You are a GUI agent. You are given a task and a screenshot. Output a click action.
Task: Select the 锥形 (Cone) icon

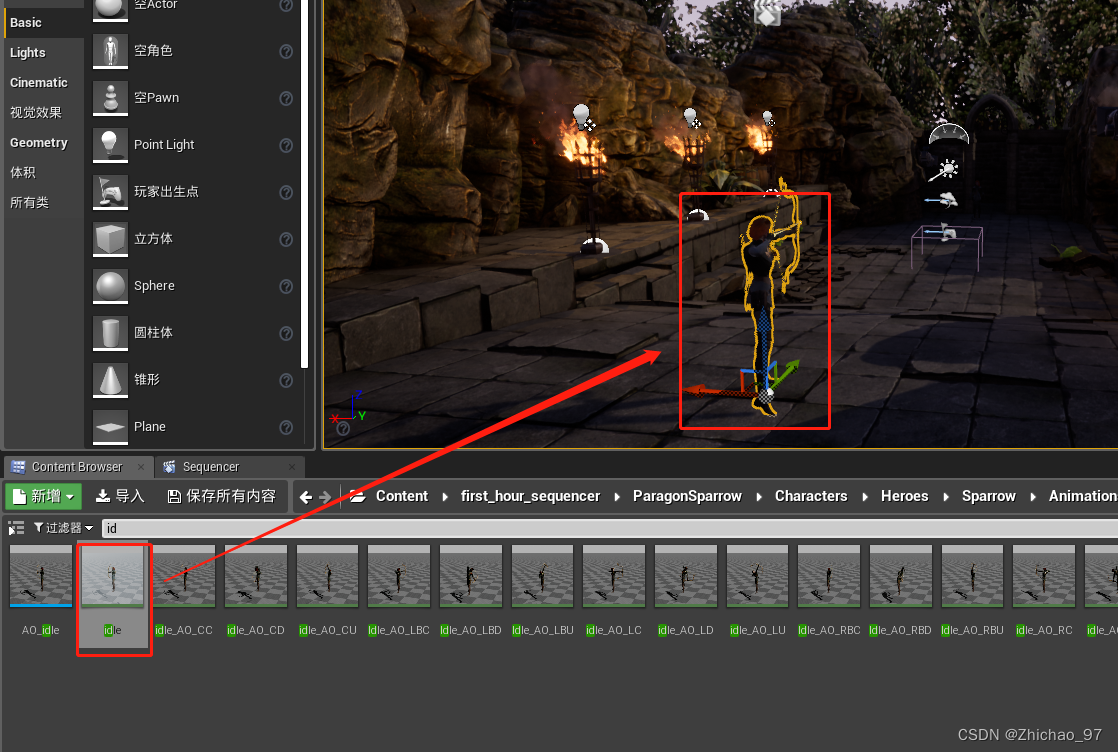[110, 379]
